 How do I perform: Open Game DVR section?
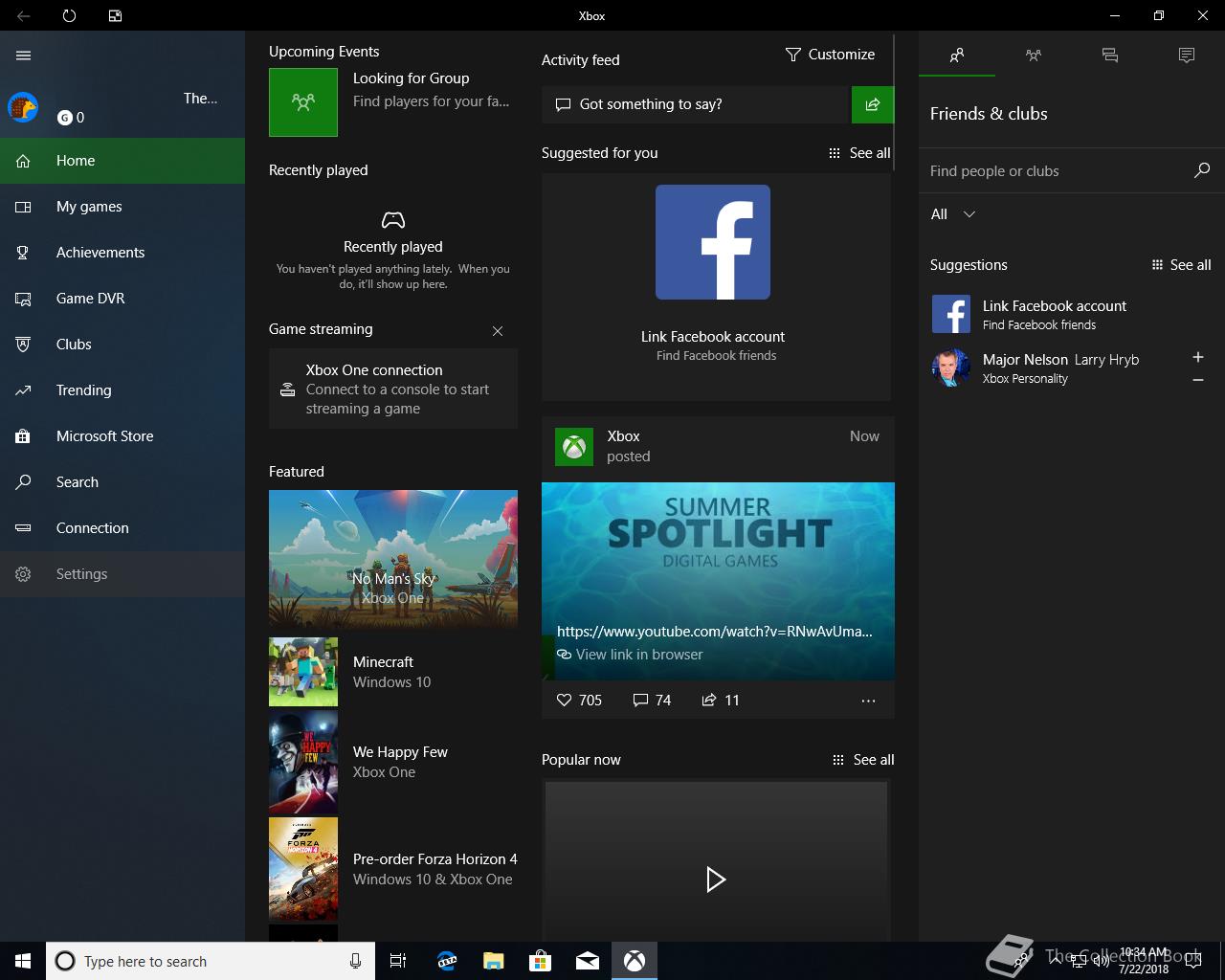click(x=122, y=299)
